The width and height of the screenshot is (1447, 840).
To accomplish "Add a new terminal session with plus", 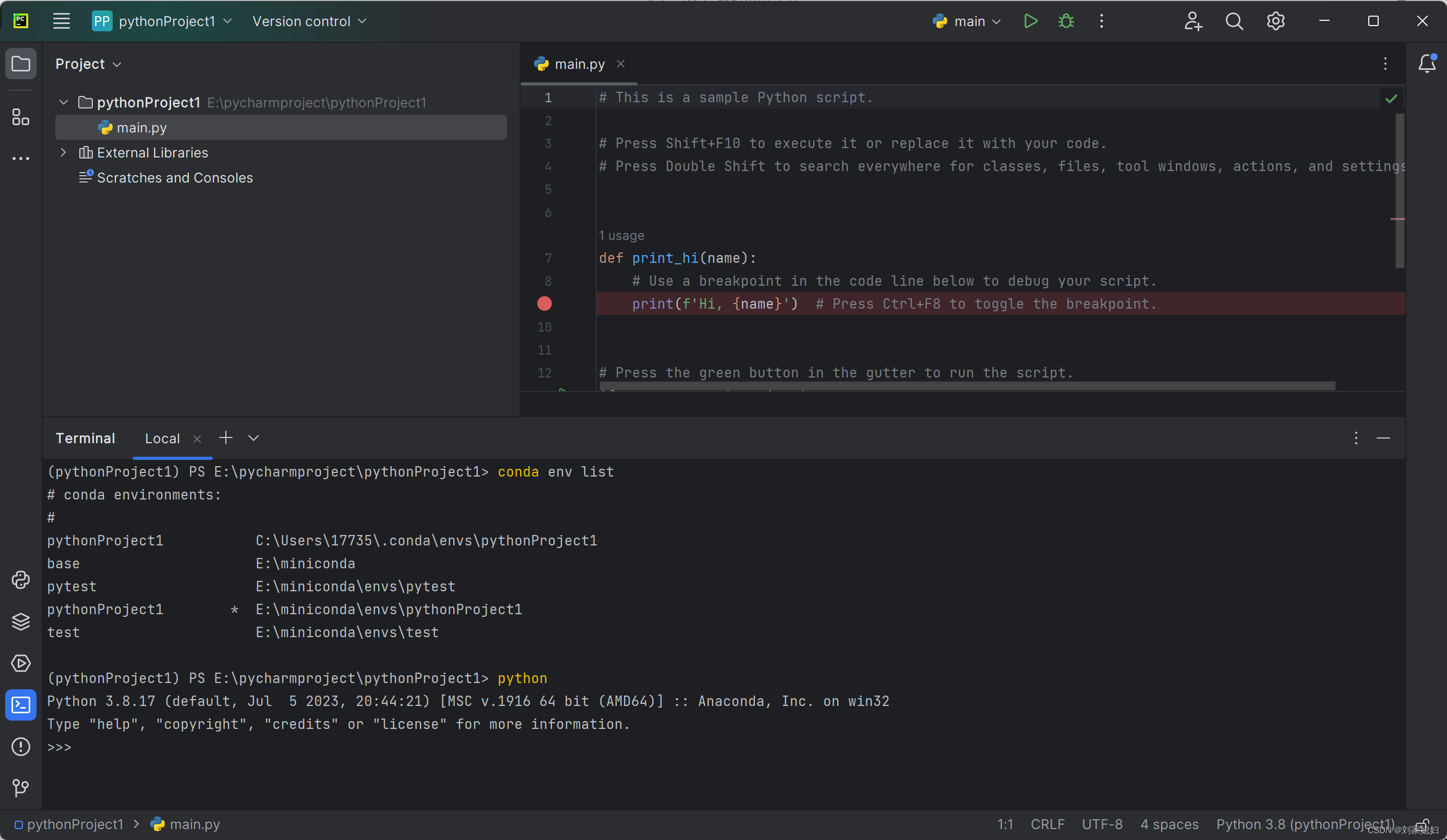I will tap(226, 438).
